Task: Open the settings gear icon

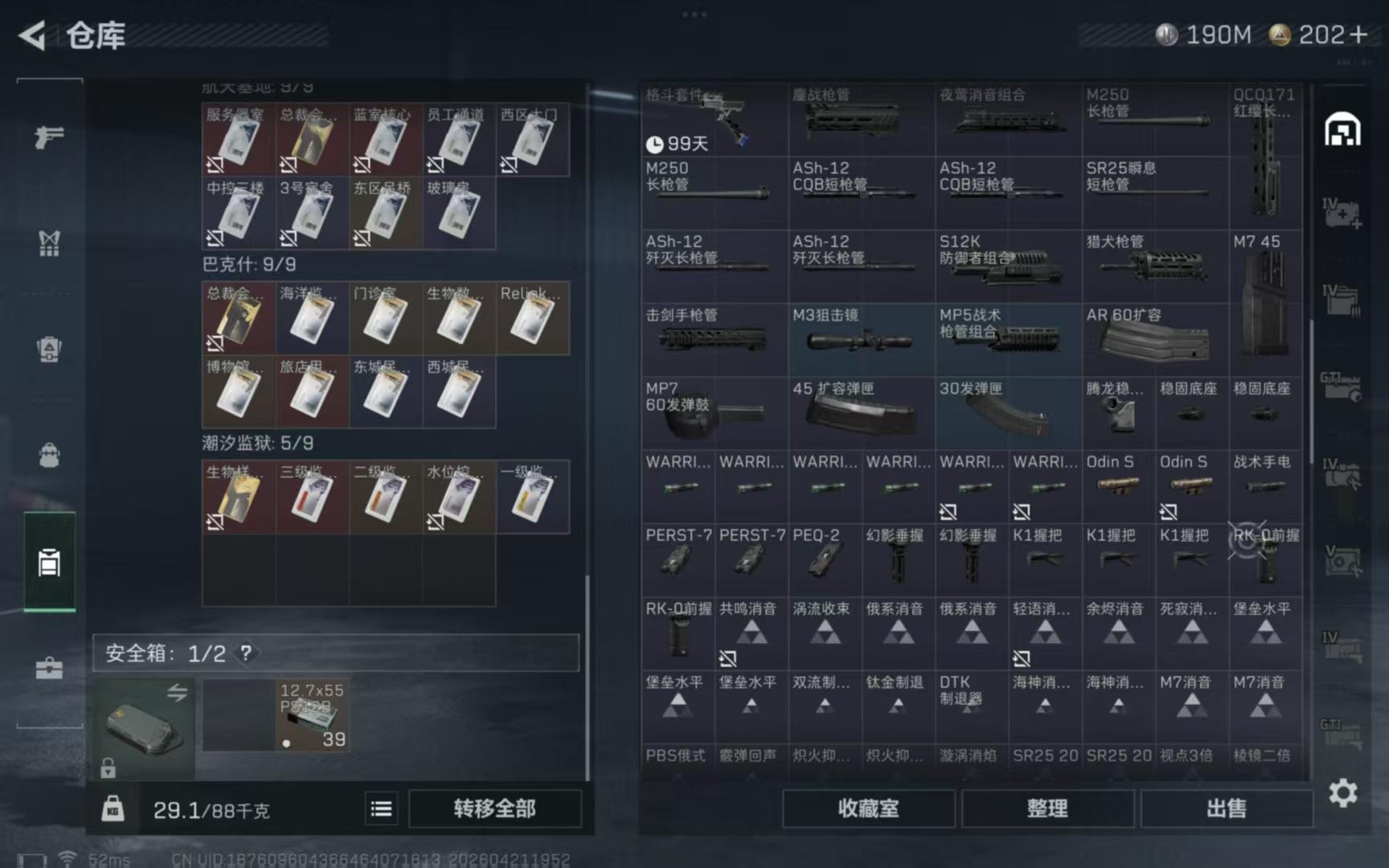Action: coord(1342,793)
